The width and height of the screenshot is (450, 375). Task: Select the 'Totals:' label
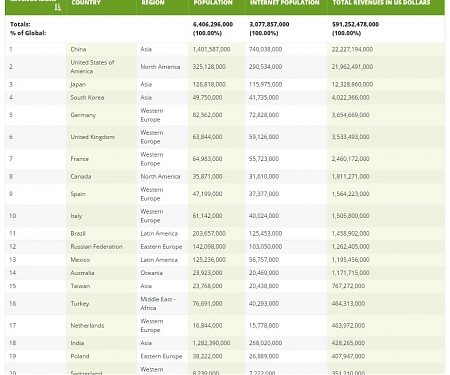click(x=20, y=24)
